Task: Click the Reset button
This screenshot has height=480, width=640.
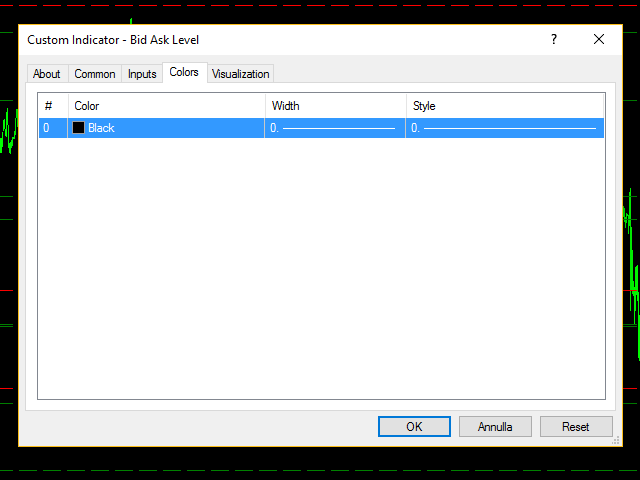Action: point(576,427)
